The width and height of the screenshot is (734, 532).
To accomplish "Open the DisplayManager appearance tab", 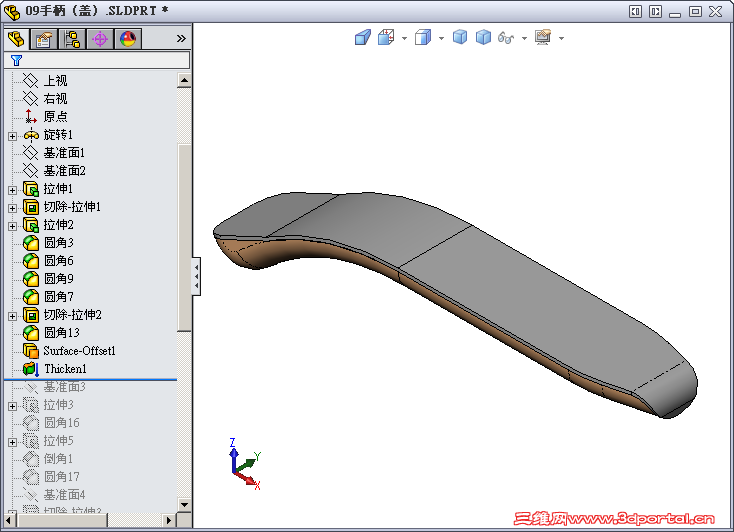I will tap(128, 39).
